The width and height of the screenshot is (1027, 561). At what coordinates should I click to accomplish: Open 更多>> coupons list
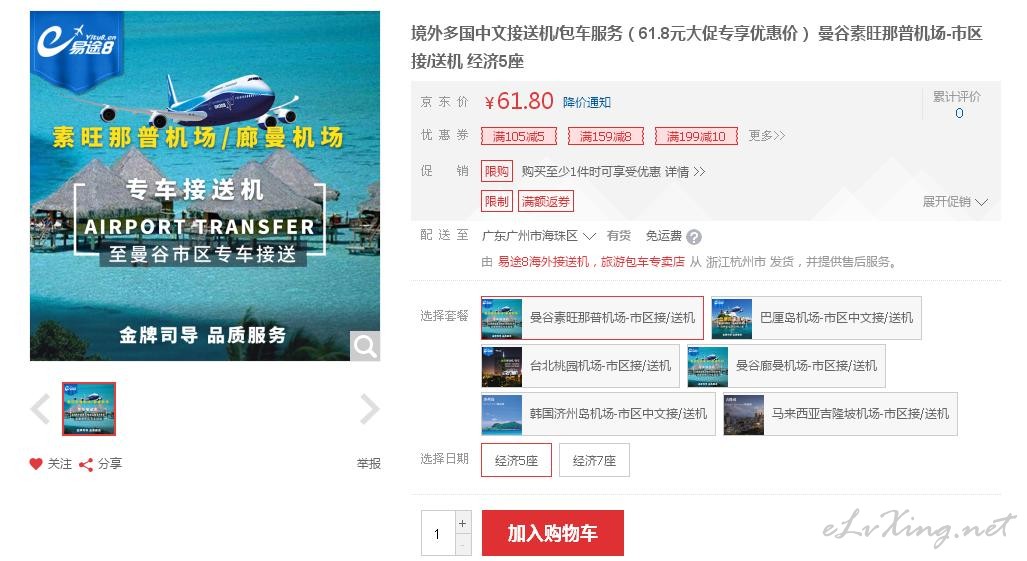[x=766, y=136]
